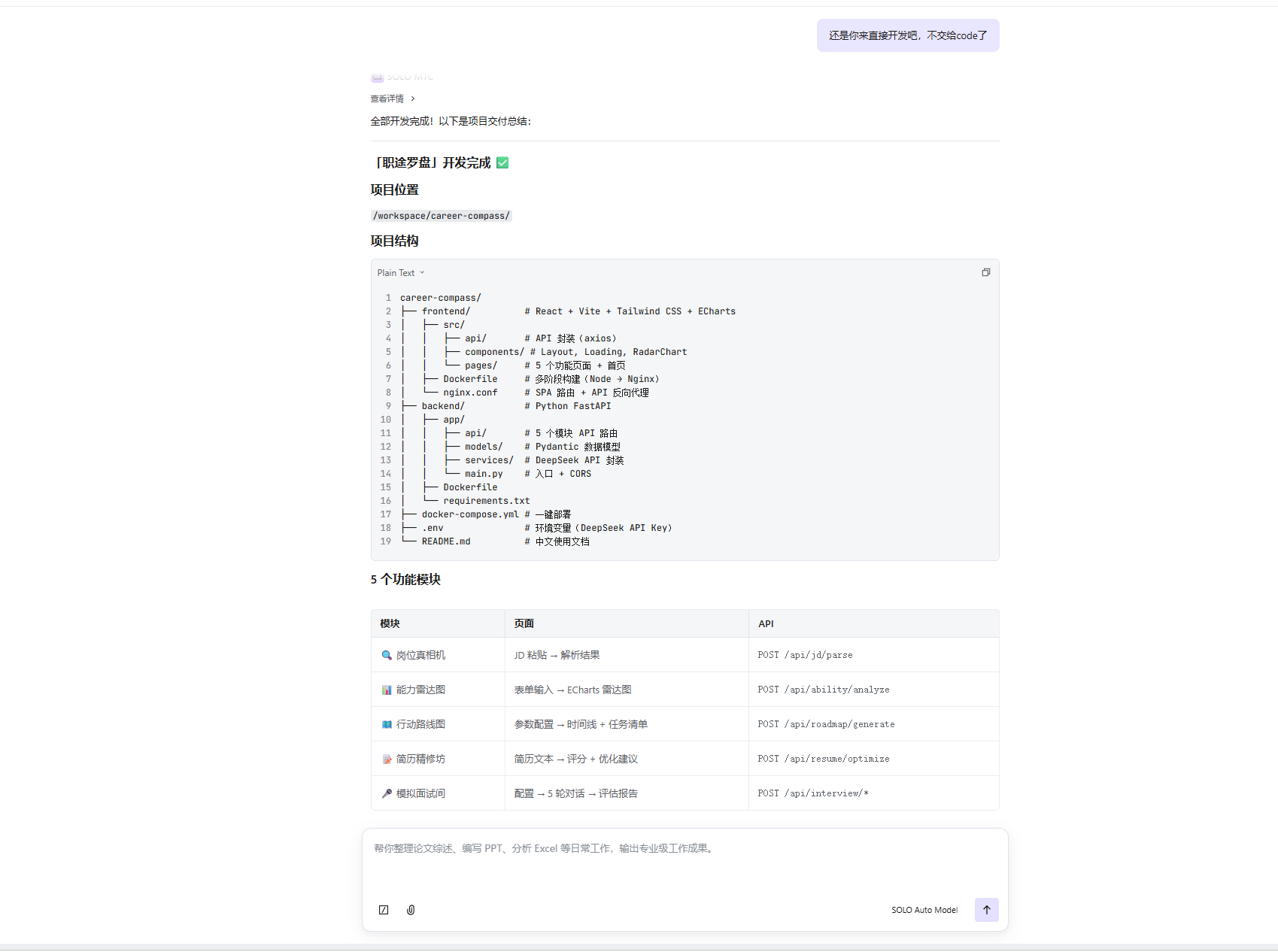Click the memo icon beside 简历精修坊
The height and width of the screenshot is (952, 1278).
click(387, 759)
